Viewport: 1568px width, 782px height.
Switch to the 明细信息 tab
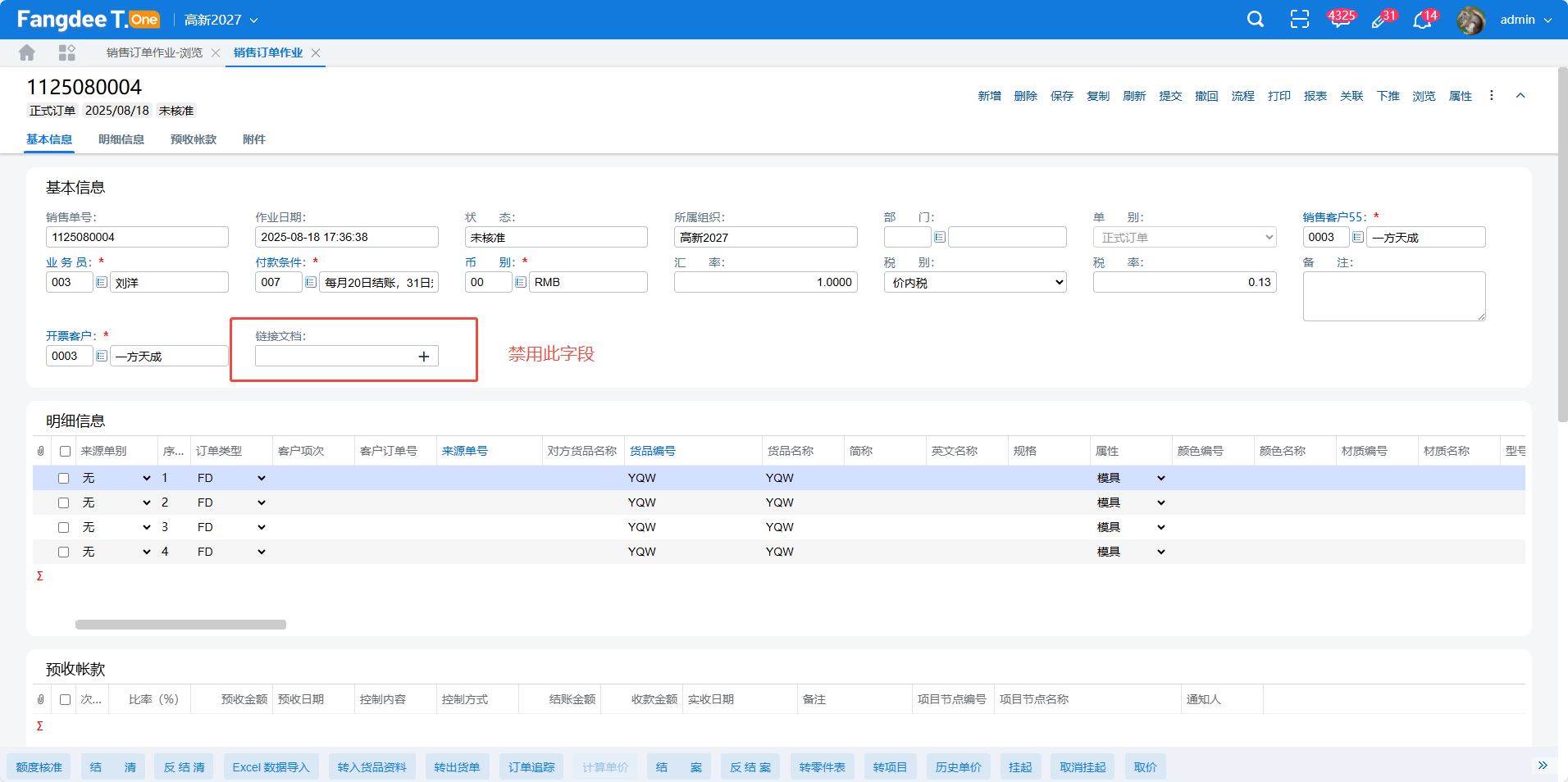tap(121, 139)
